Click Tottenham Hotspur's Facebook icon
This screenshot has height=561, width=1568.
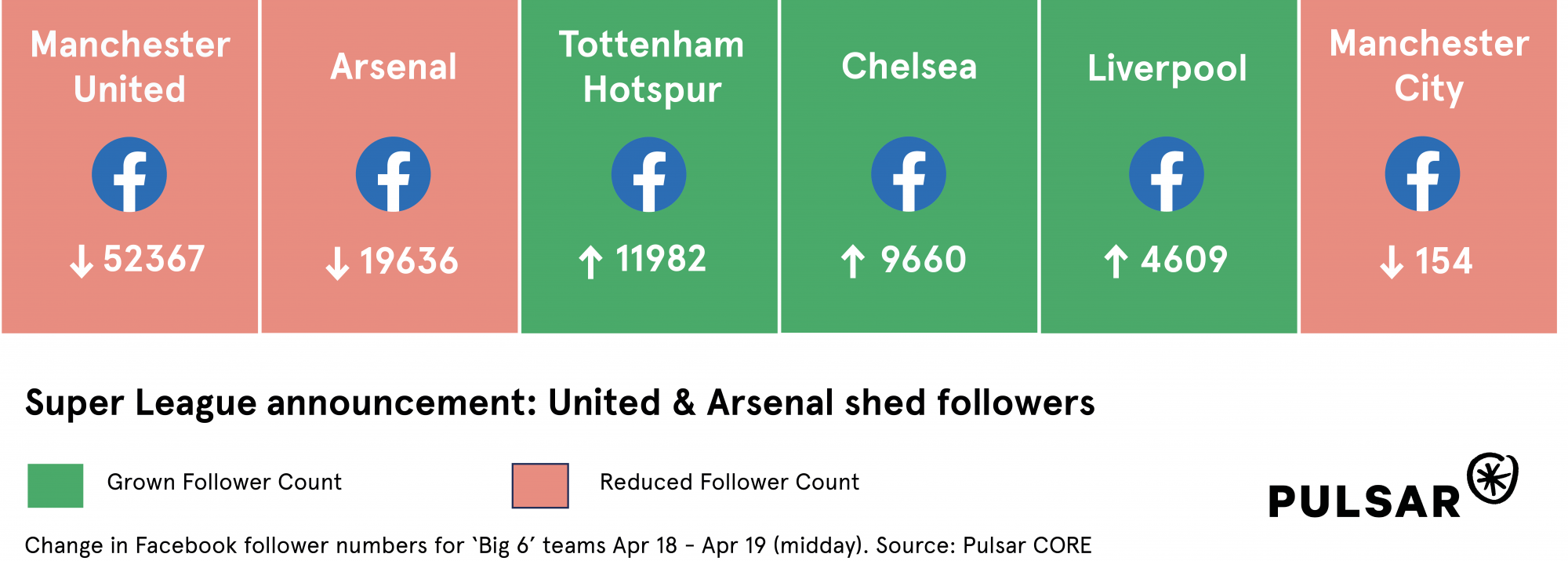pyautogui.click(x=648, y=175)
